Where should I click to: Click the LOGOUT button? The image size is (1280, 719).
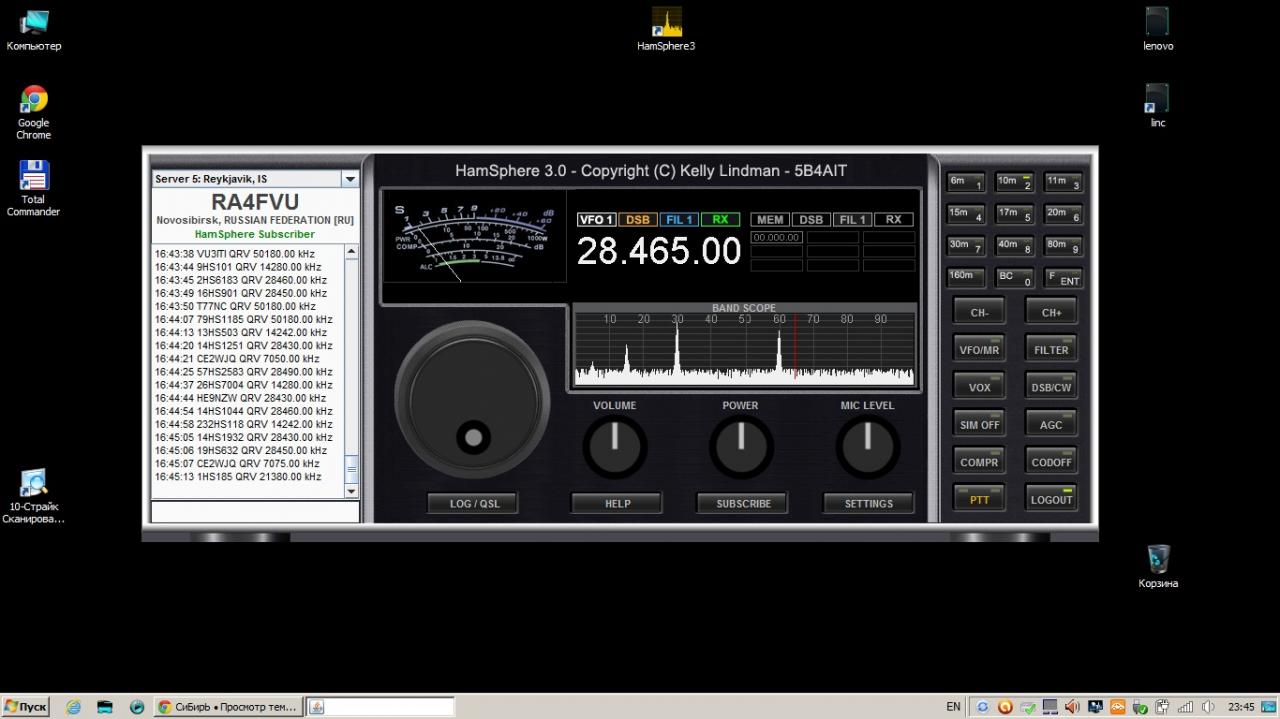coord(1051,499)
